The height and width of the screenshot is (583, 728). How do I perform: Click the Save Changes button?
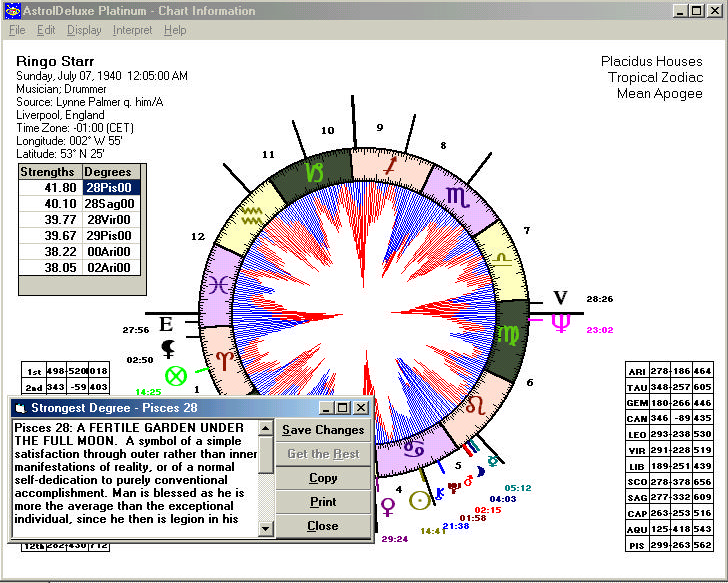click(x=323, y=430)
